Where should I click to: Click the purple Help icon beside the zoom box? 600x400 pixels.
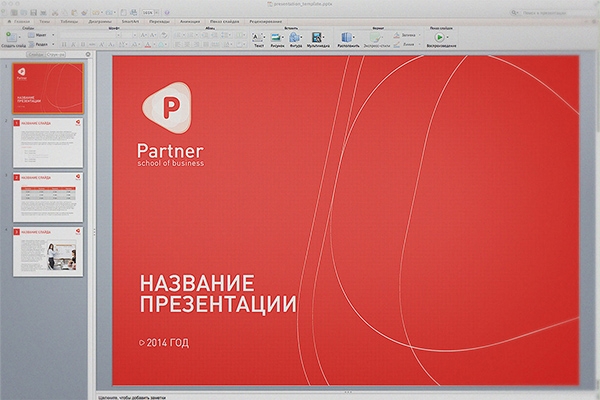pyautogui.click(x=167, y=13)
